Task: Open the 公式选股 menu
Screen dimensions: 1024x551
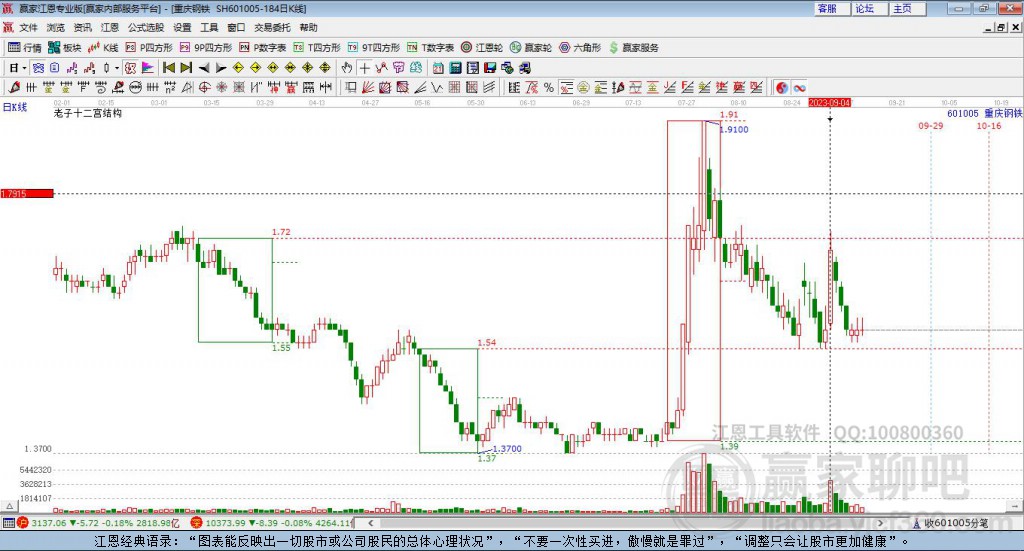Action: point(146,27)
